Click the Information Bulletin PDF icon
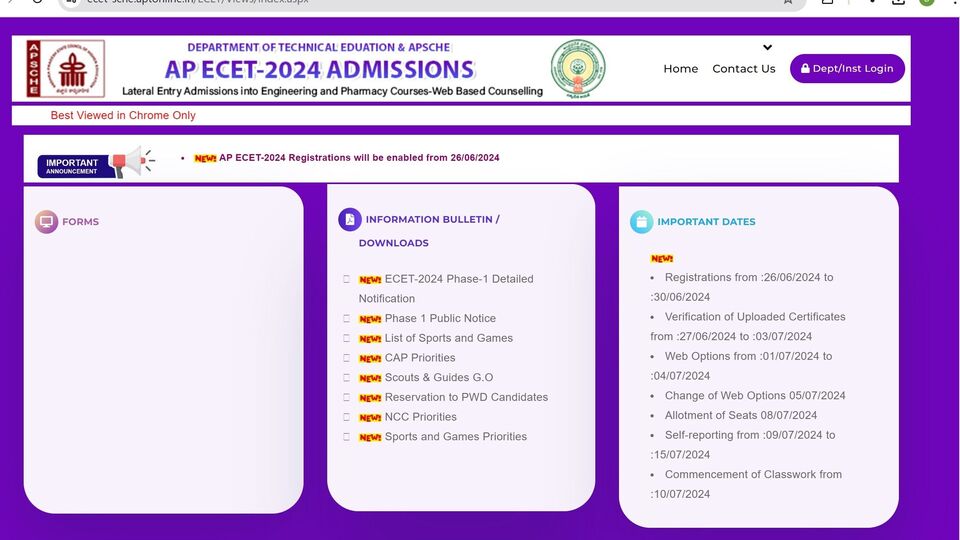 350,219
